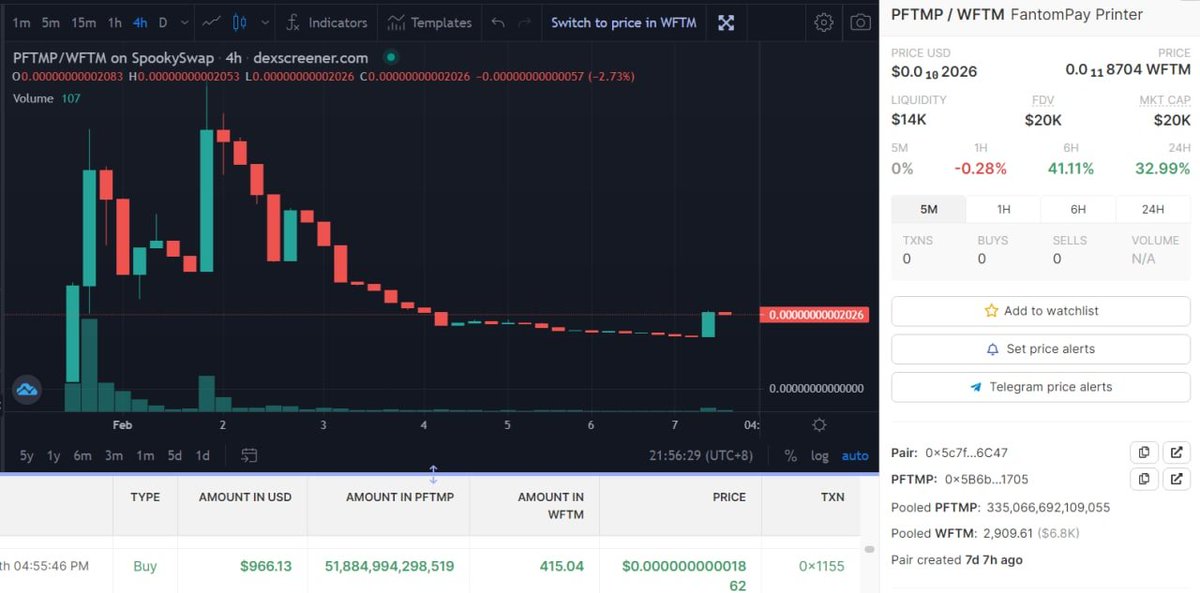Image resolution: width=1200 pixels, height=593 pixels.
Task: Select the 24H stats tab
Action: 1153,209
